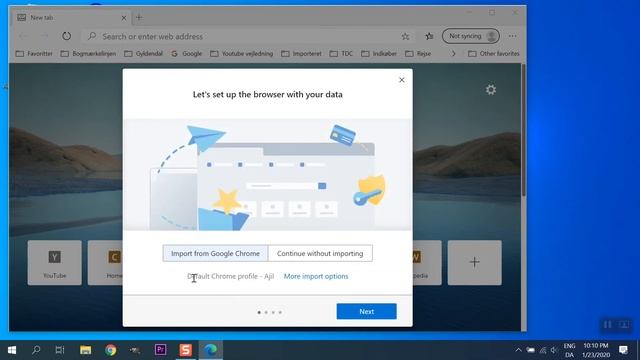Close the New tab tab
The width and height of the screenshot is (640, 360).
click(124, 18)
